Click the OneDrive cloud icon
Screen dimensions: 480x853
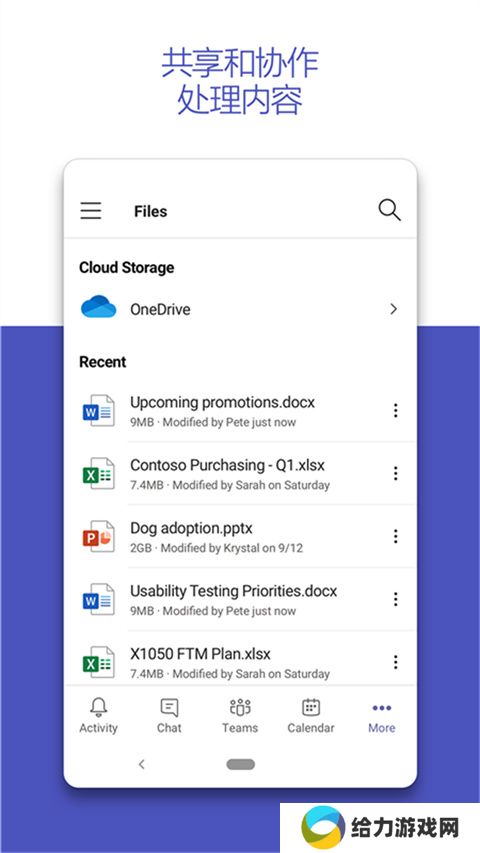pyautogui.click(x=99, y=307)
